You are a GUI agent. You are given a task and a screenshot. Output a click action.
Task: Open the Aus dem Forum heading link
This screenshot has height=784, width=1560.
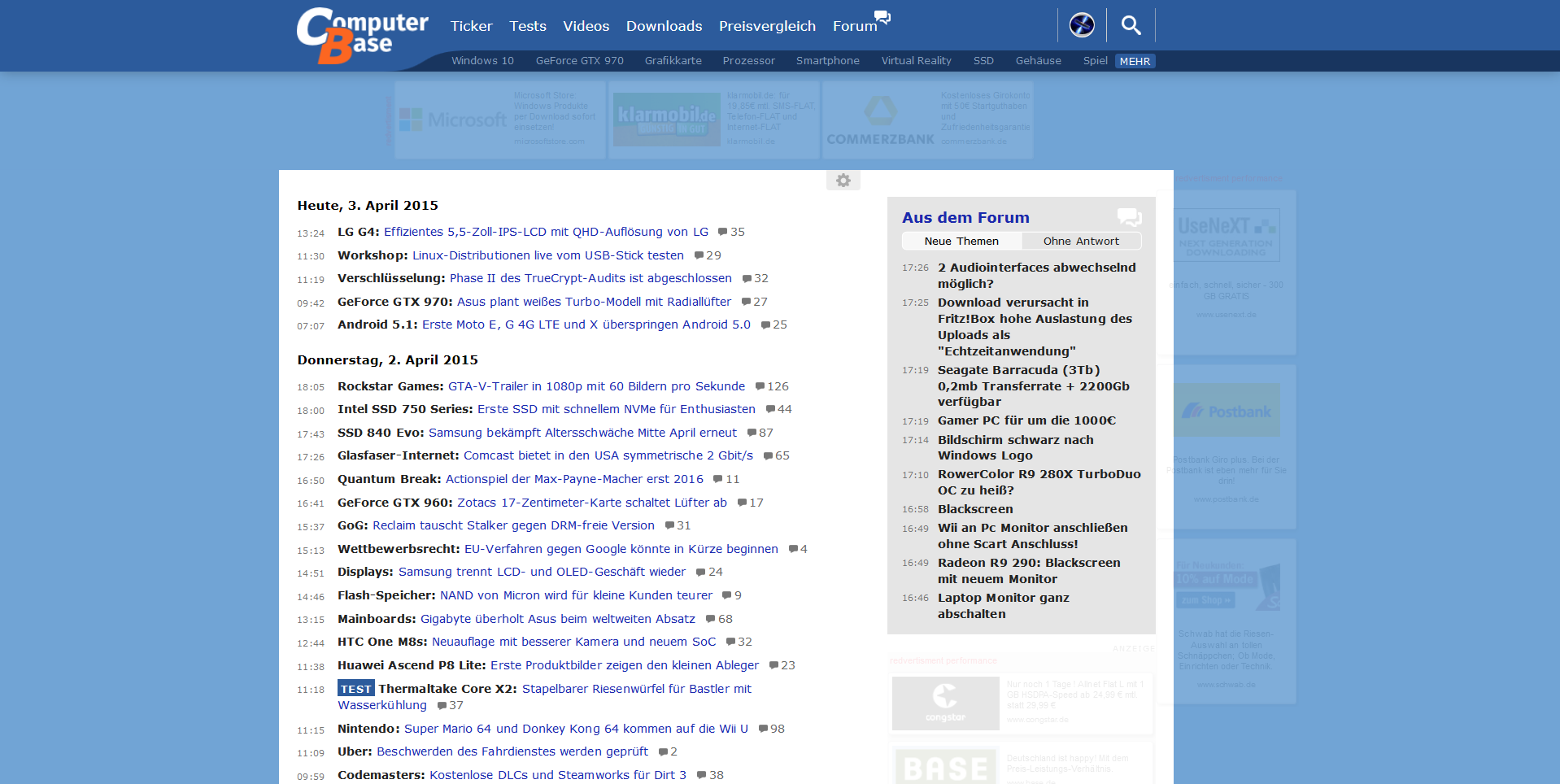965,217
